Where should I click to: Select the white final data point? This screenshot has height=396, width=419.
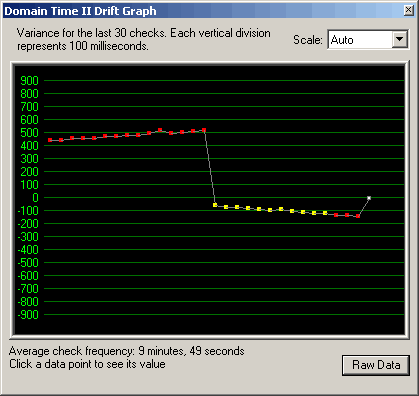tap(369, 198)
